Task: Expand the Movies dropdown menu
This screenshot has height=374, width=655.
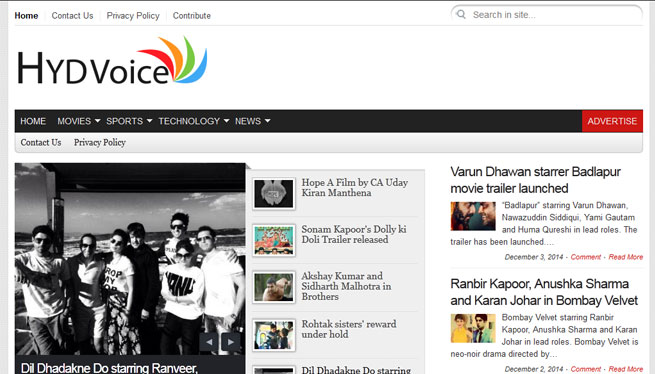Action: [x=79, y=121]
